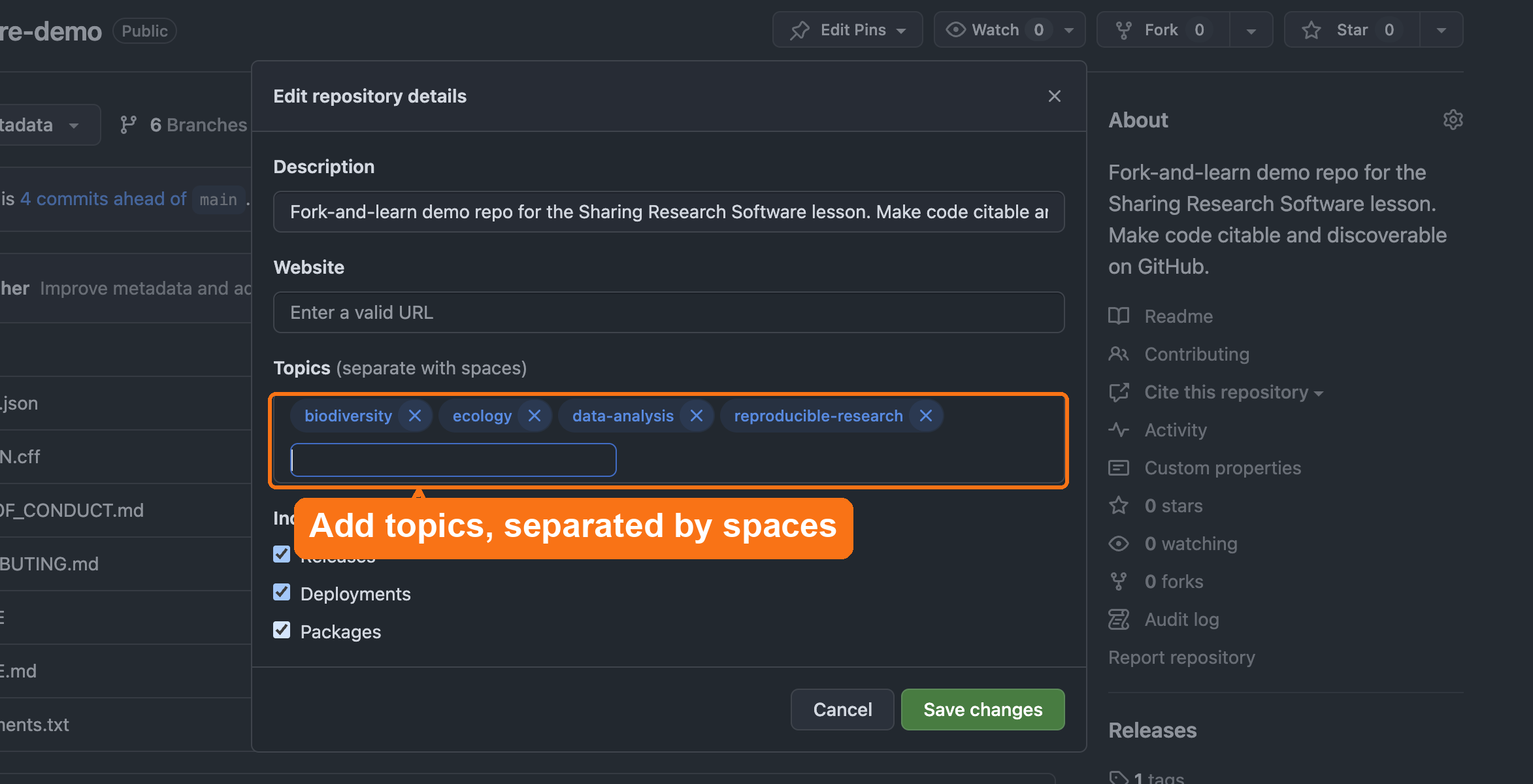The image size is (1533, 784).
Task: Click the Readme book icon
Action: point(1119,316)
